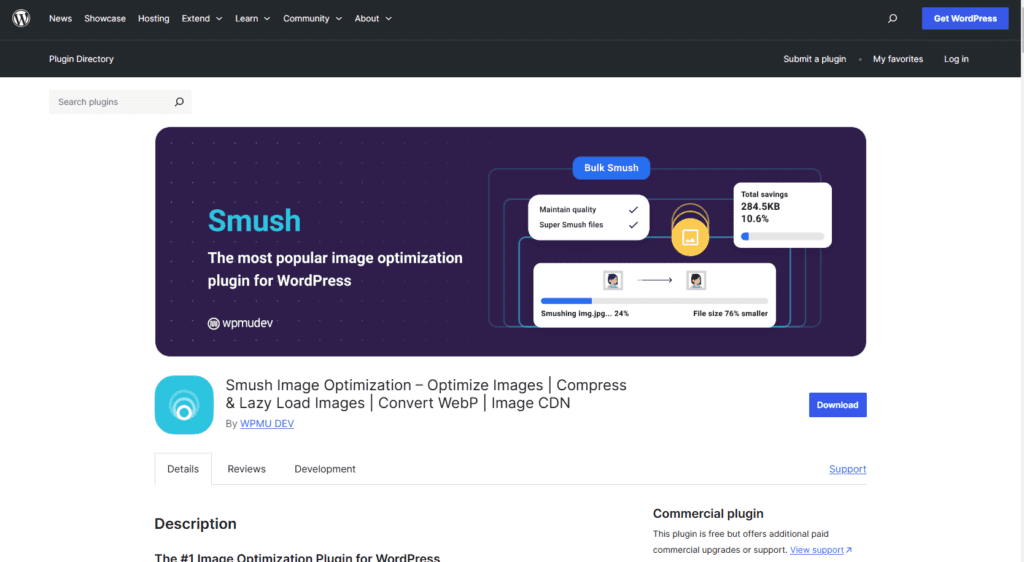Screen dimensions: 1024x562
Task: Open the Support link
Action: coord(848,469)
